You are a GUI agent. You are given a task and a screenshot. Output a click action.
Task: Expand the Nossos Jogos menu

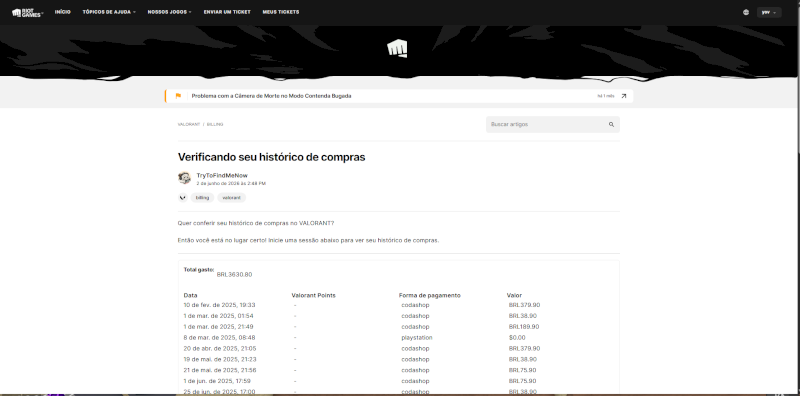click(169, 12)
